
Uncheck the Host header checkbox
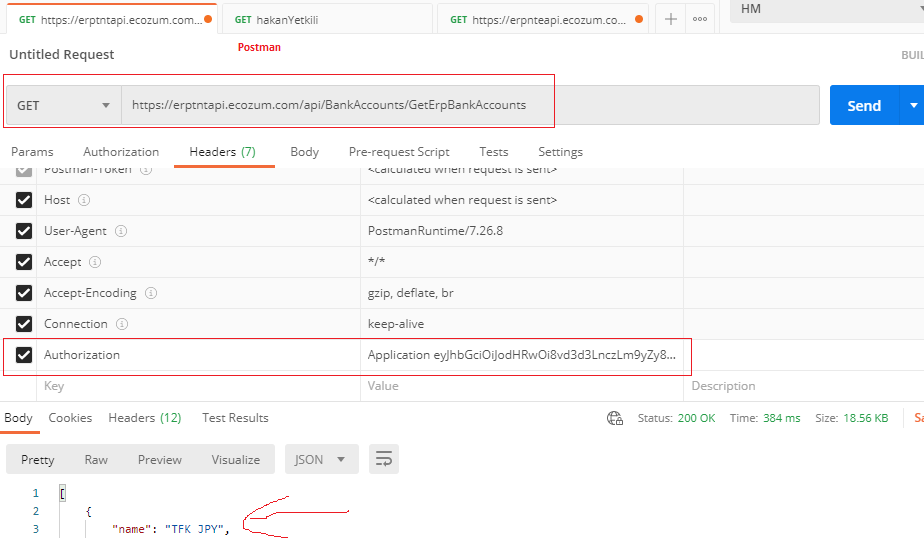(24, 200)
